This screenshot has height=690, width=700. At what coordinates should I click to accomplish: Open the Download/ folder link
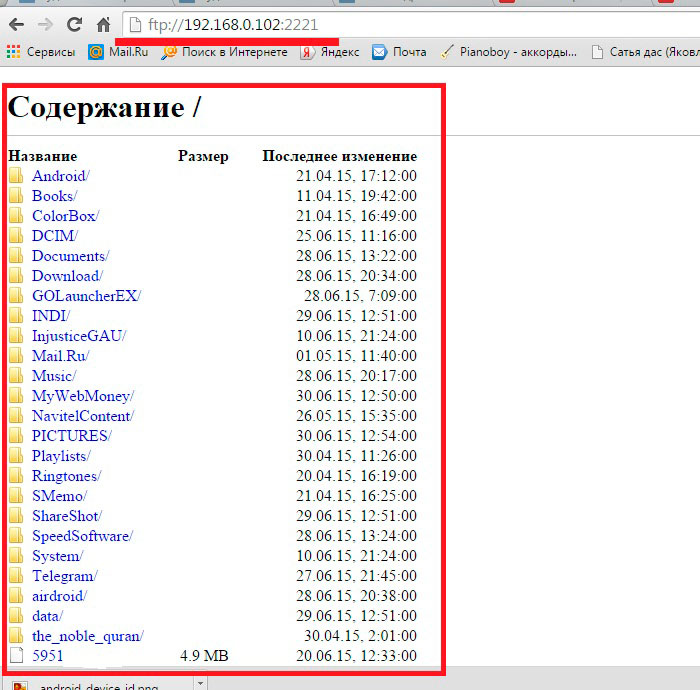pyautogui.click(x=67, y=276)
